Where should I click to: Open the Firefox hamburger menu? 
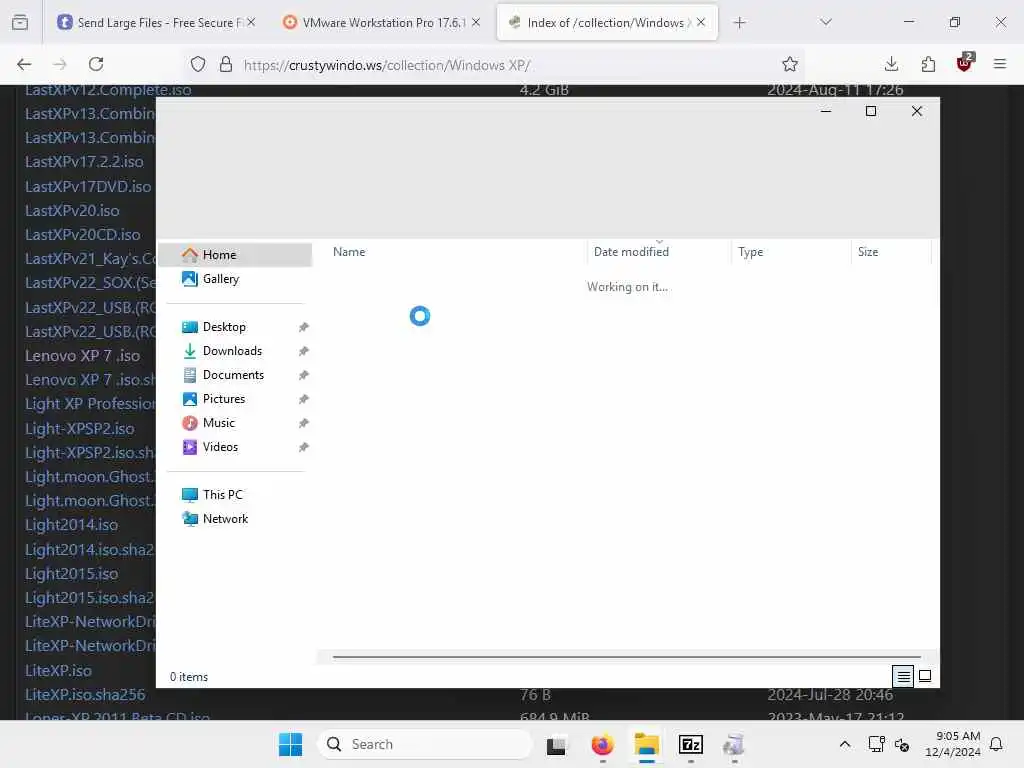pyautogui.click(x=1000, y=64)
